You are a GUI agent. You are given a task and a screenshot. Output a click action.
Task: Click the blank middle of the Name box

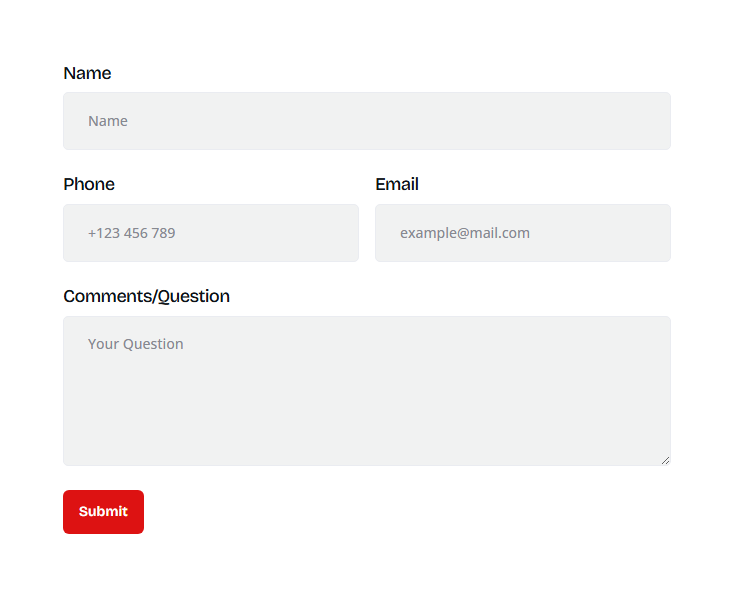(400, 121)
